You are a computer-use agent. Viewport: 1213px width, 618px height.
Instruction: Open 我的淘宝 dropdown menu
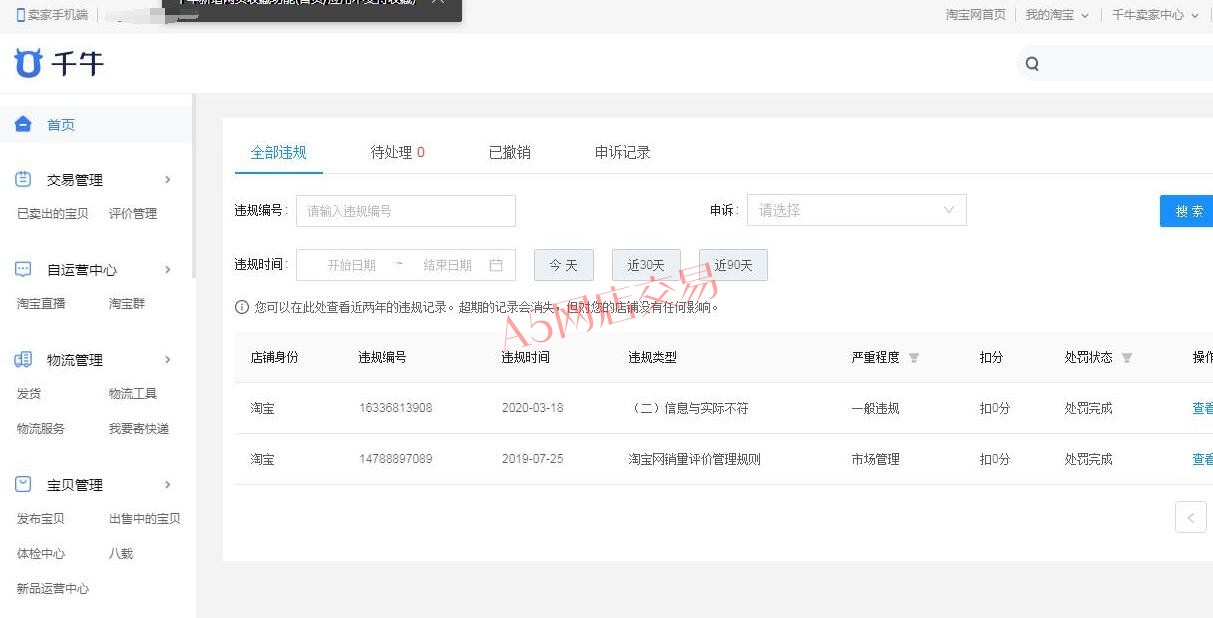pyautogui.click(x=1057, y=15)
